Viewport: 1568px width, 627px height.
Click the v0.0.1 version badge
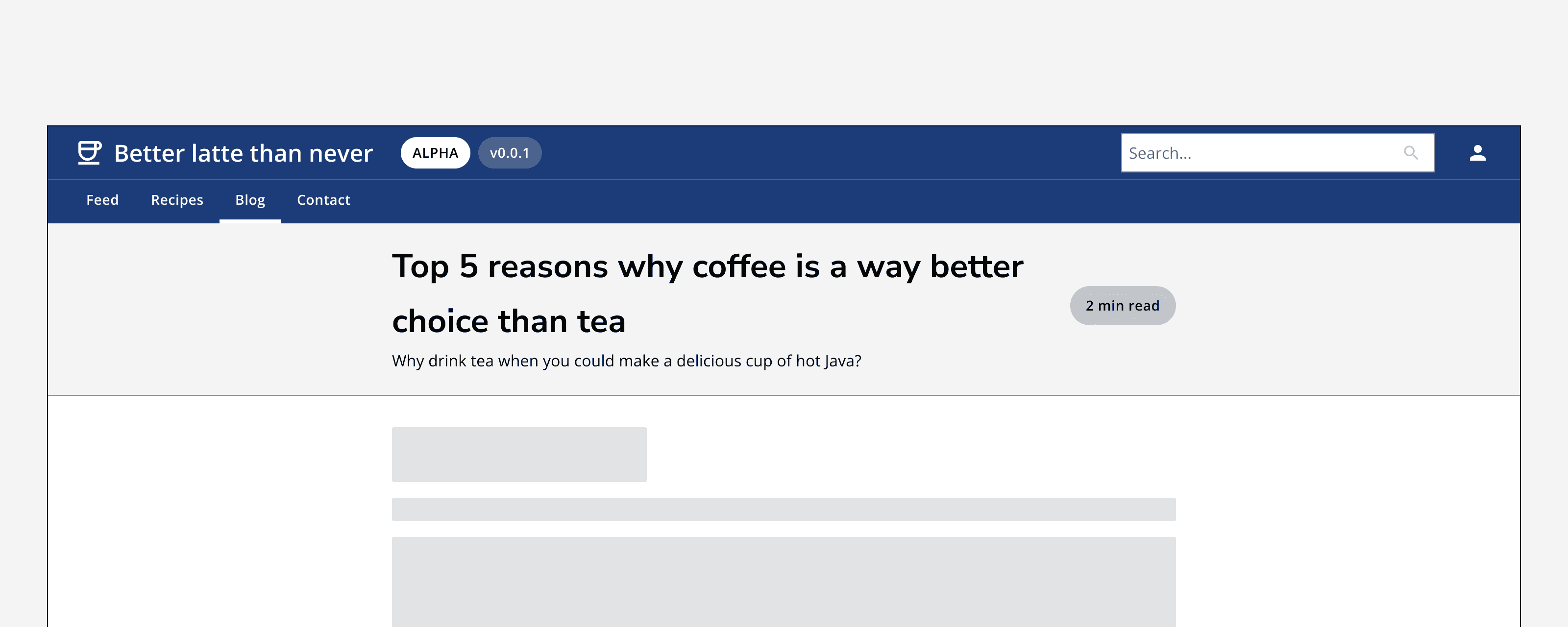(511, 152)
